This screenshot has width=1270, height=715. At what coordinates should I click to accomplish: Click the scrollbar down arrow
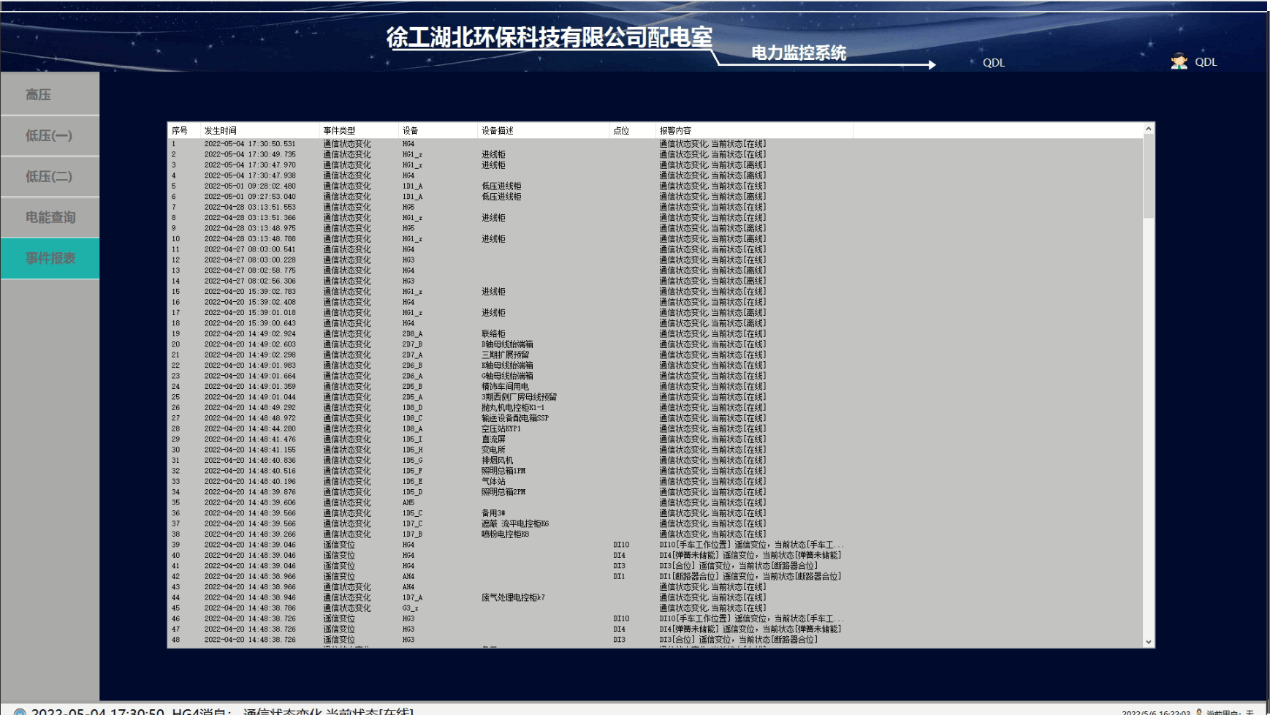pos(1148,642)
